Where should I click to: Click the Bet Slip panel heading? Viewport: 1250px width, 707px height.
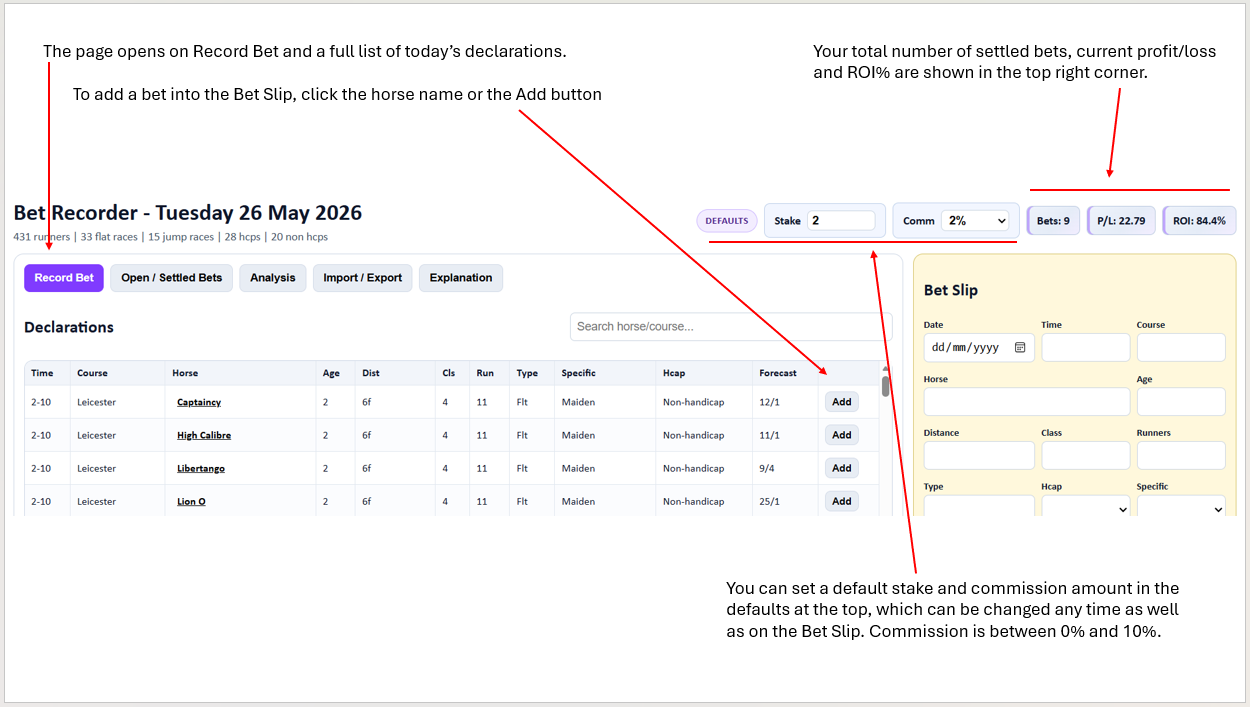pyautogui.click(x=951, y=290)
